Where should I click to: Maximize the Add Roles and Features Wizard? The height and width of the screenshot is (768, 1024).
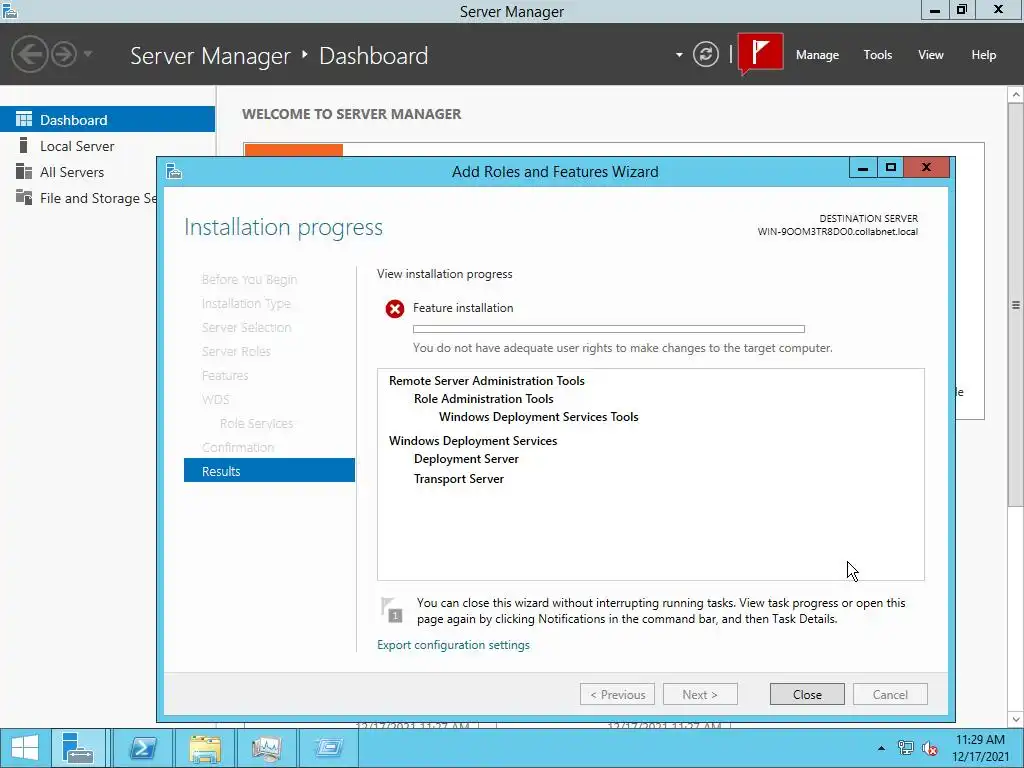[890, 168]
